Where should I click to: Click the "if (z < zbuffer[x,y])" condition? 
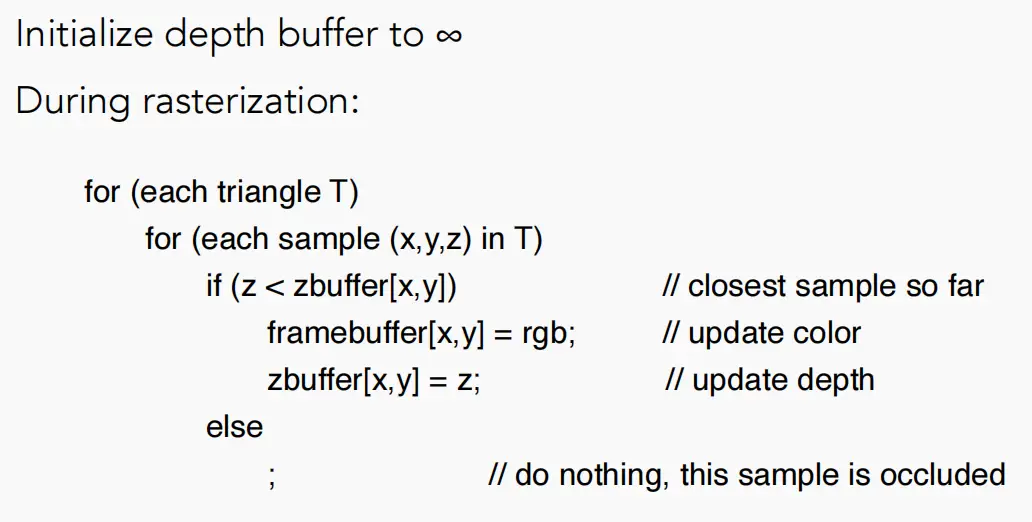click(331, 286)
